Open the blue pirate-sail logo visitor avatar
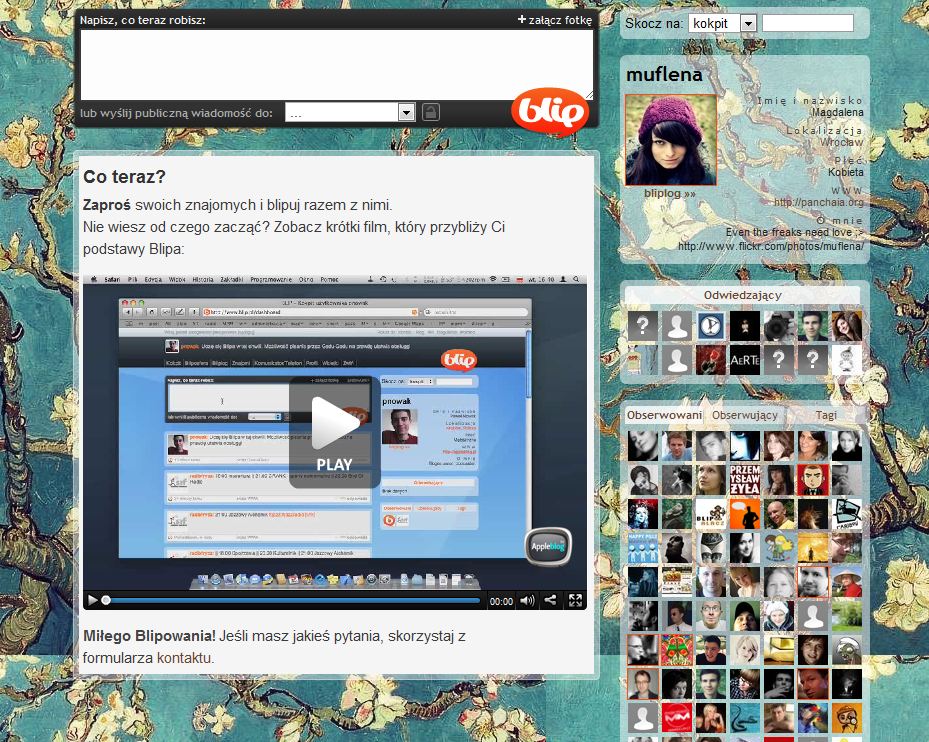 click(x=711, y=326)
